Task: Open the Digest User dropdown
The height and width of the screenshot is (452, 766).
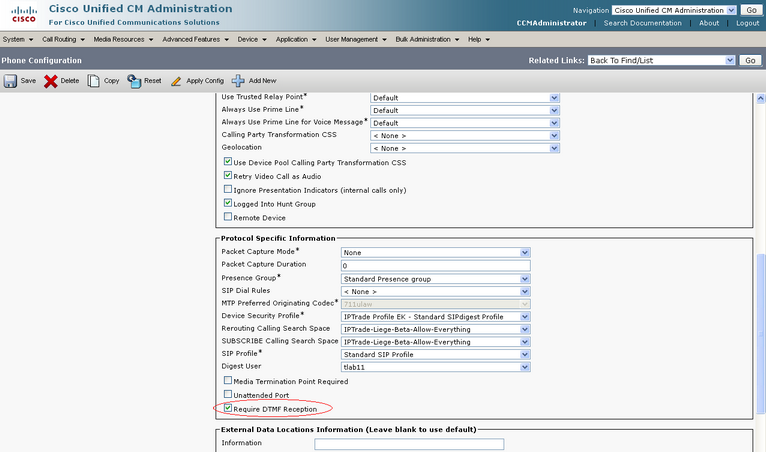Action: [436, 367]
